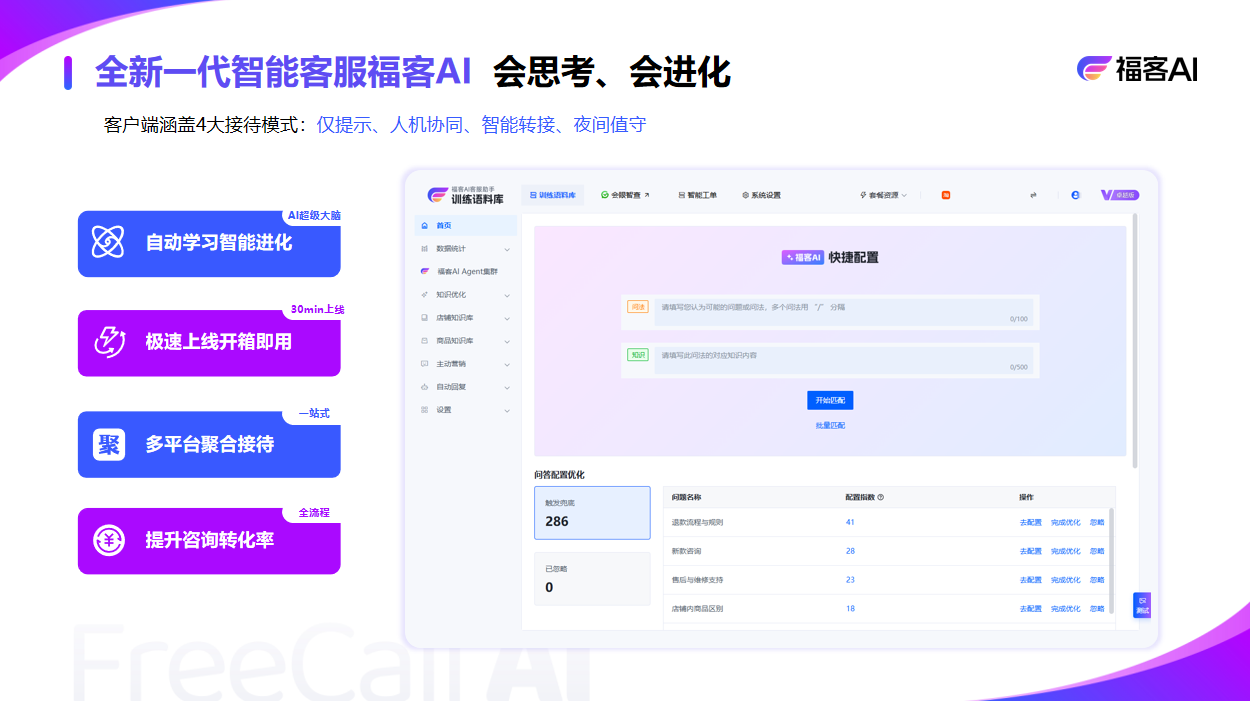Open the blue user account icon
This screenshot has width=1250, height=701.
click(x=1075, y=195)
